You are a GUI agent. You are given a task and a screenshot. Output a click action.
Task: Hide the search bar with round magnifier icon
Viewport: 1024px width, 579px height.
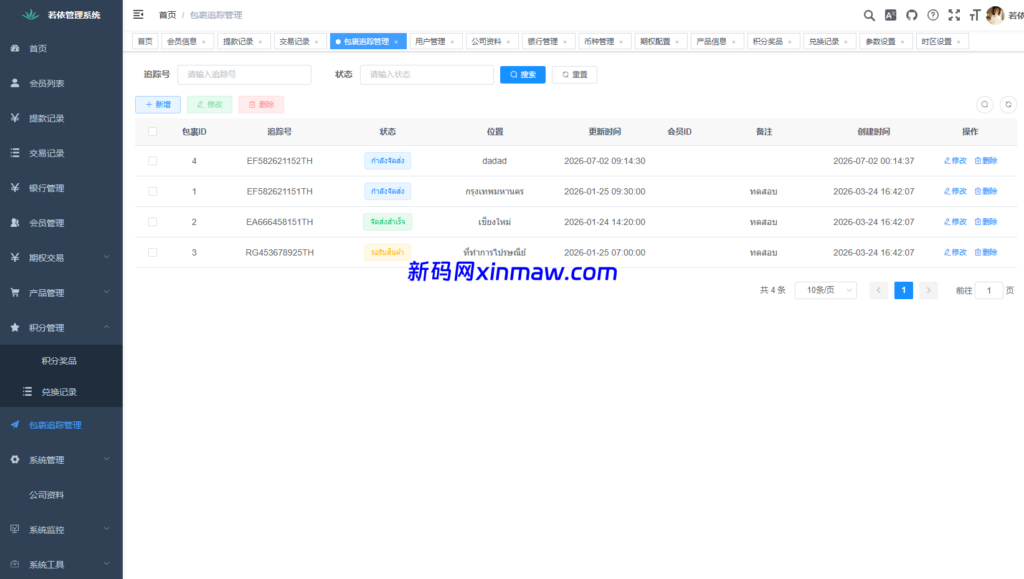(x=985, y=104)
